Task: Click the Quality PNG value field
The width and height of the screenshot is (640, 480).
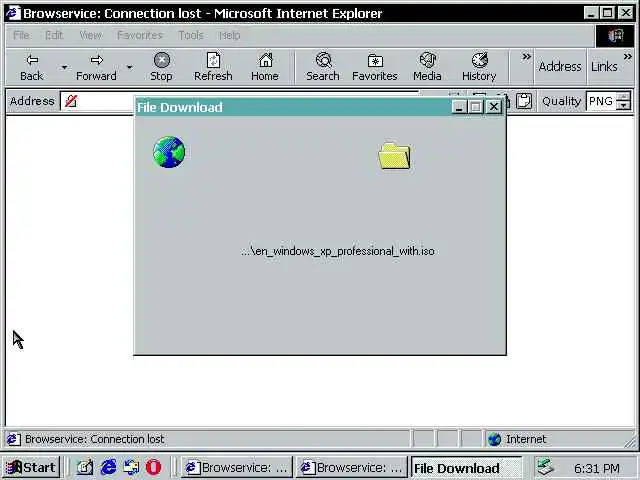Action: pyautogui.click(x=601, y=101)
